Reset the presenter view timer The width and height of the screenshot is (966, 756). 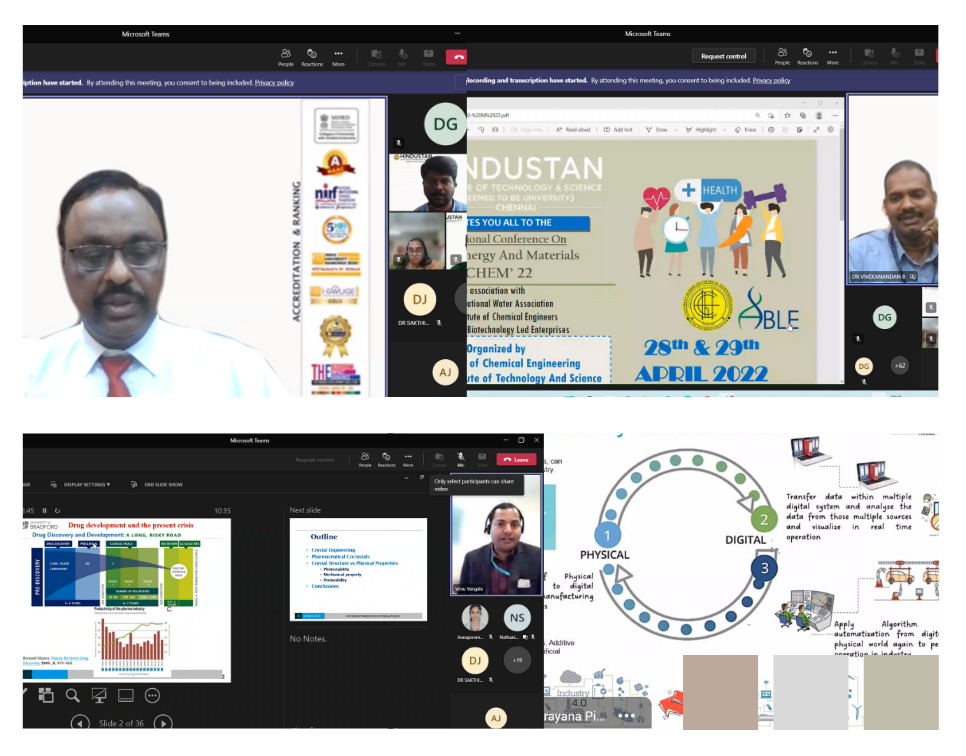coord(57,510)
